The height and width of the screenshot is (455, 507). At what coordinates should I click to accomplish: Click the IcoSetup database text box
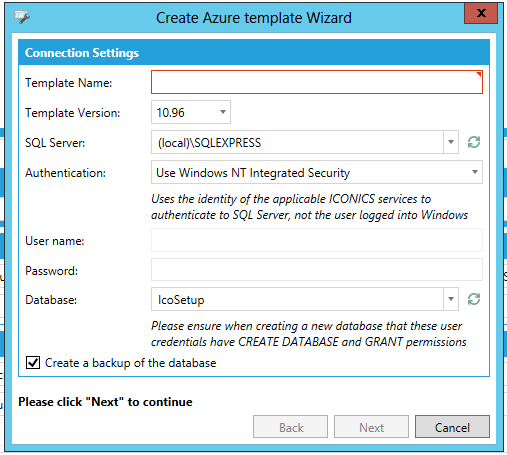(x=297, y=299)
